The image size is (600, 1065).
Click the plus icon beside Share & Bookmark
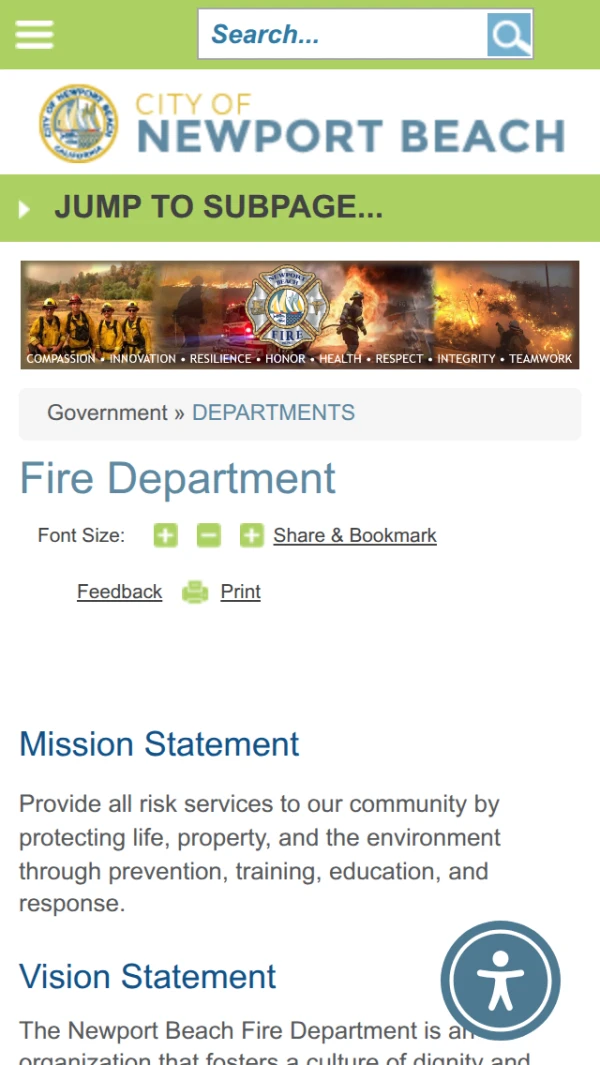pyautogui.click(x=251, y=536)
